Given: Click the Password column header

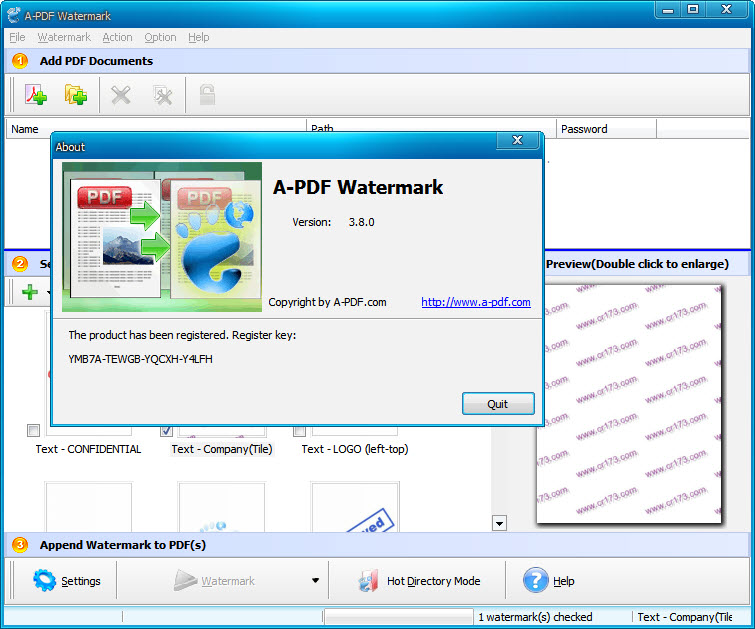Looking at the screenshot, I should tap(606, 129).
